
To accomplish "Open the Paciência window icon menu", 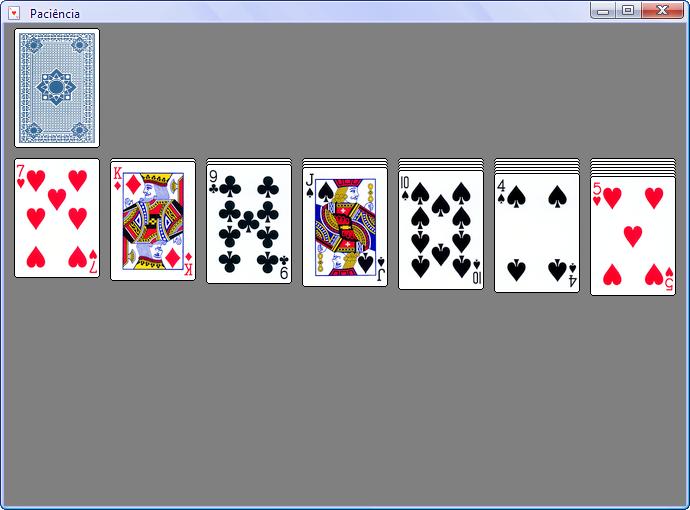I will (x=14, y=13).
